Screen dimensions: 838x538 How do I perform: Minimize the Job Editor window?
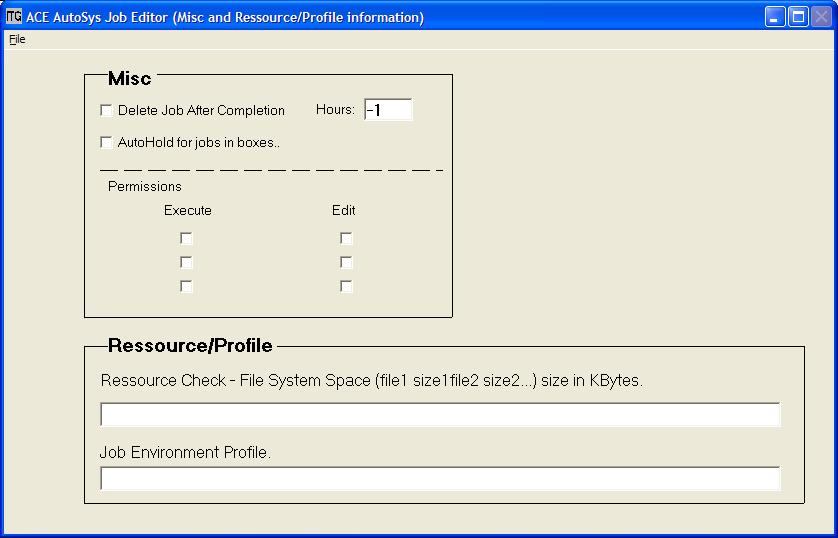[775, 17]
